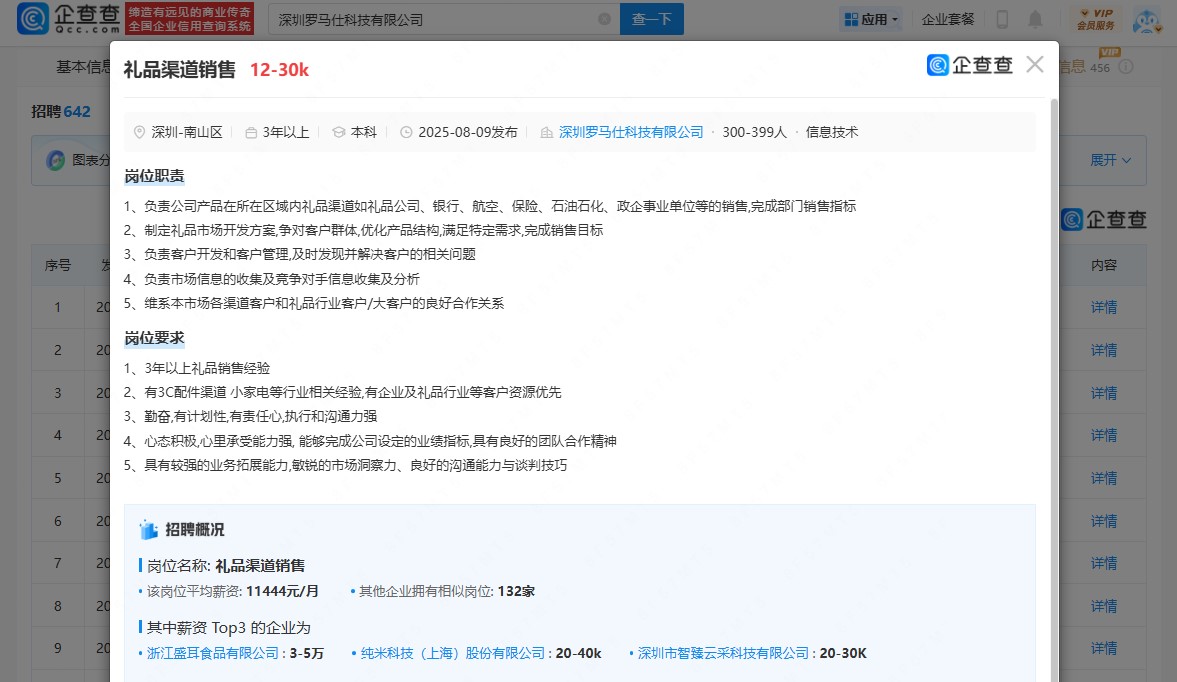Open 详情 for row 7

pyautogui.click(x=1103, y=563)
